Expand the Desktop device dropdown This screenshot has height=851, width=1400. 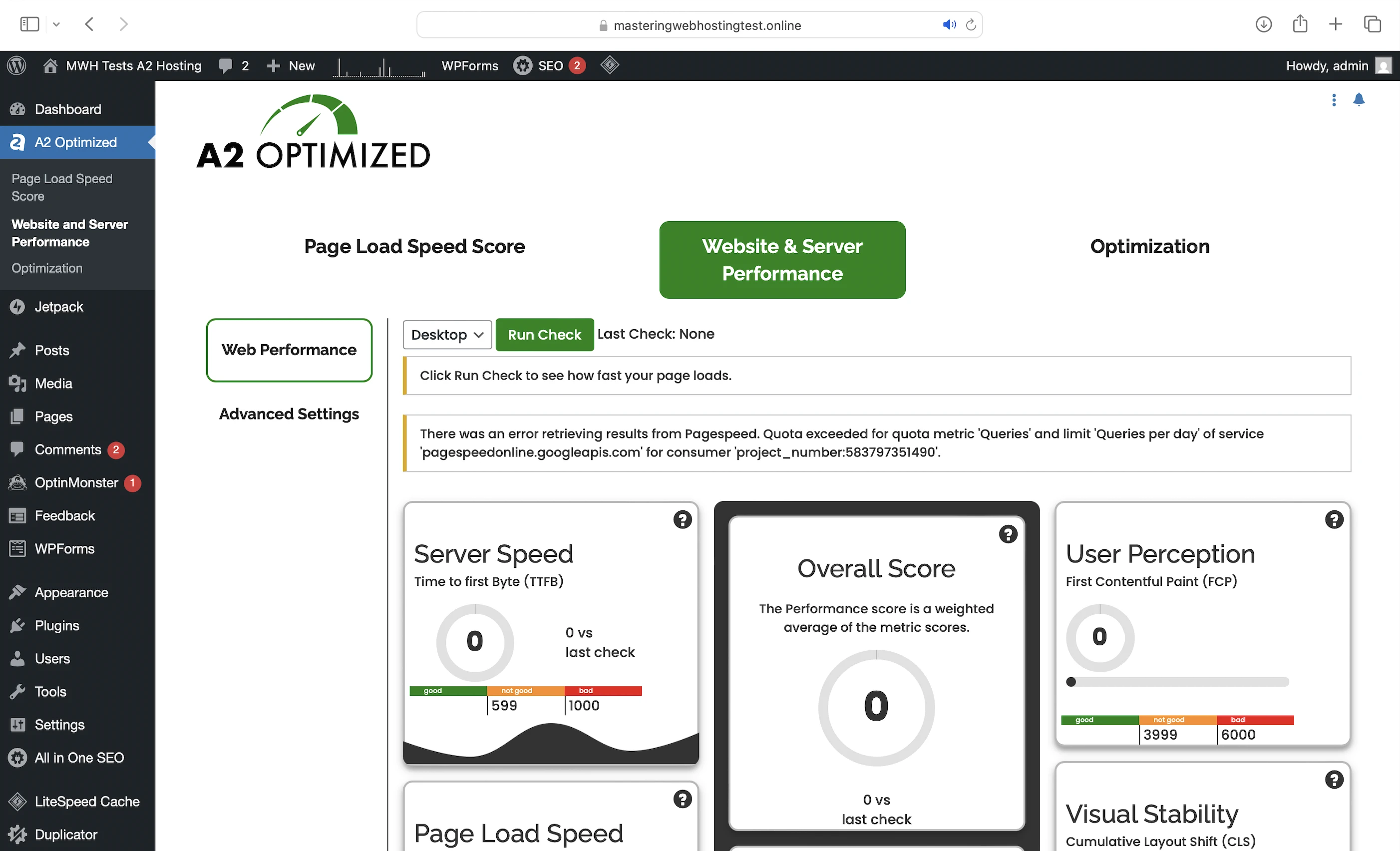pyautogui.click(x=447, y=334)
